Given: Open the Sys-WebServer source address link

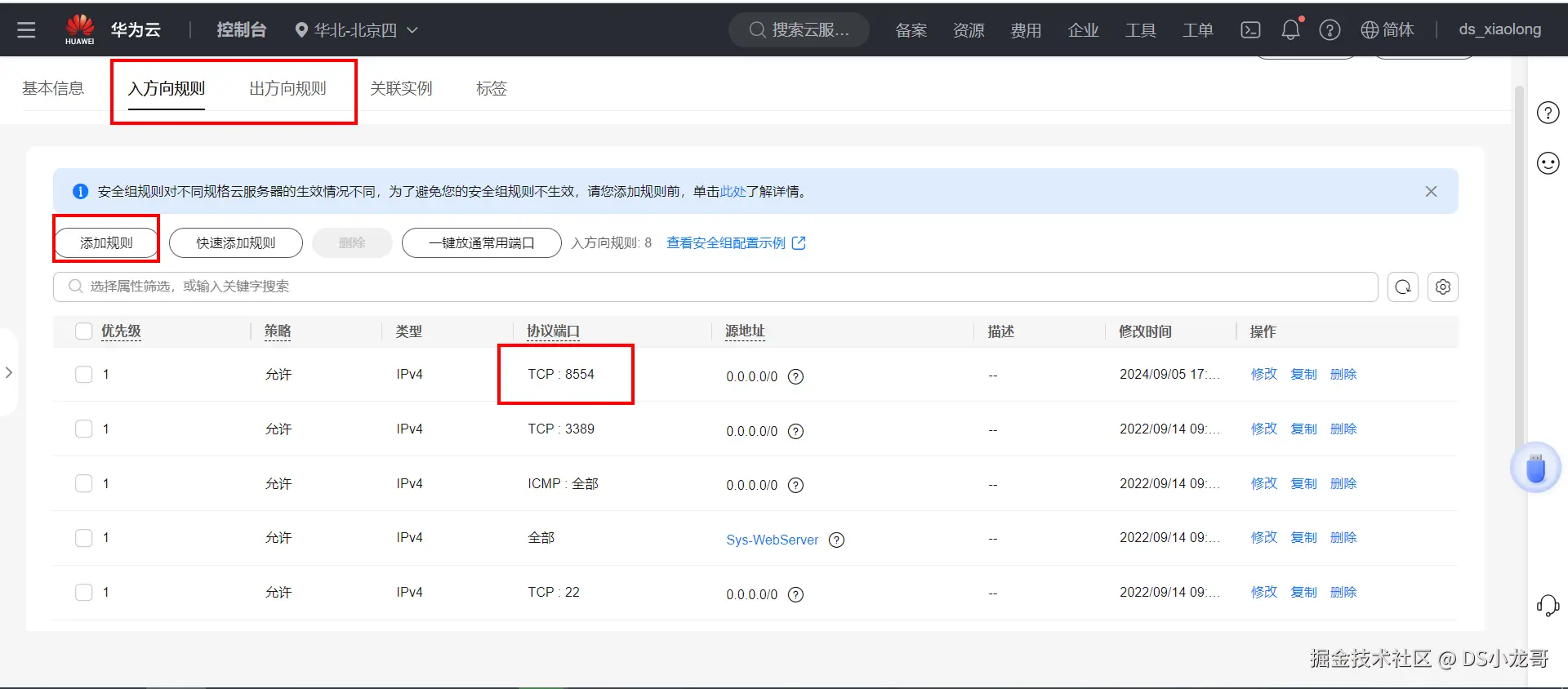Looking at the screenshot, I should point(772,540).
